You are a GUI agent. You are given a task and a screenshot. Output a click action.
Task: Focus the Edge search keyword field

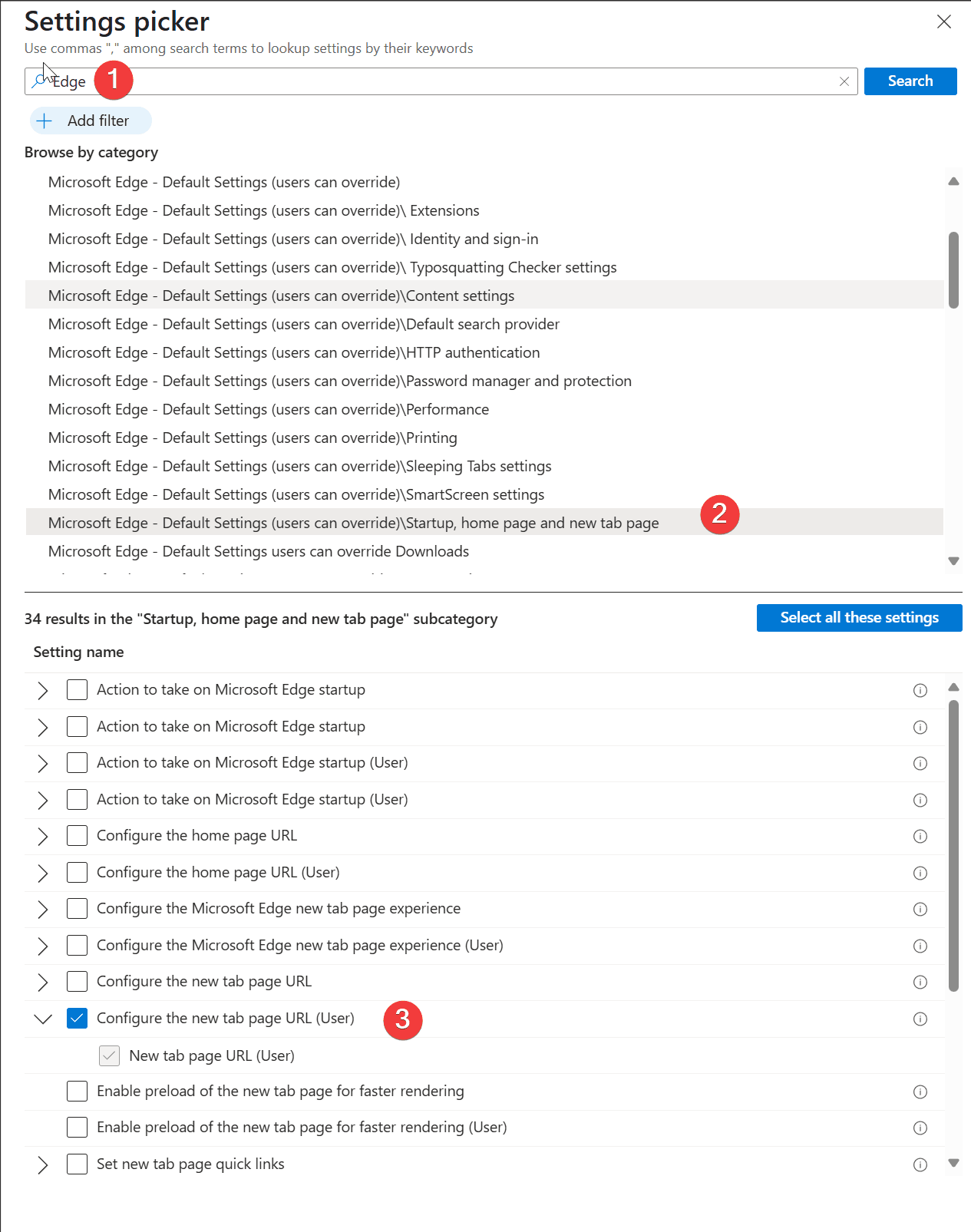(x=441, y=81)
